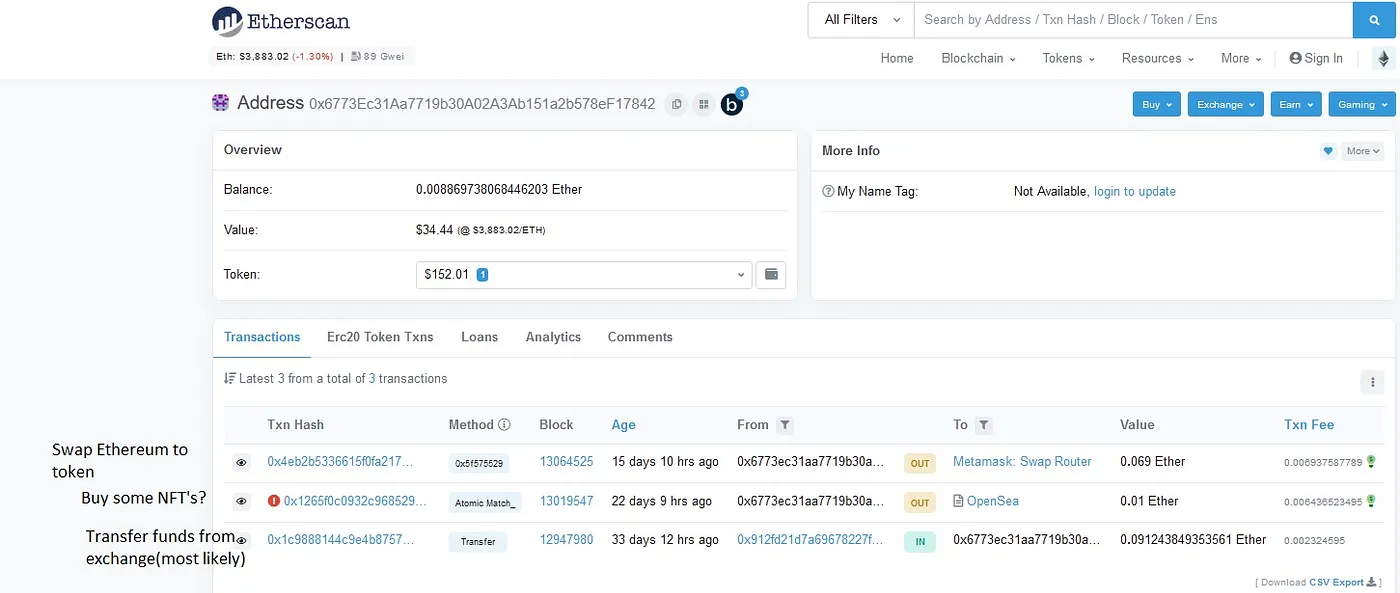1400x593 pixels.
Task: Open the OpenSea link in the To column
Action: [993, 501]
